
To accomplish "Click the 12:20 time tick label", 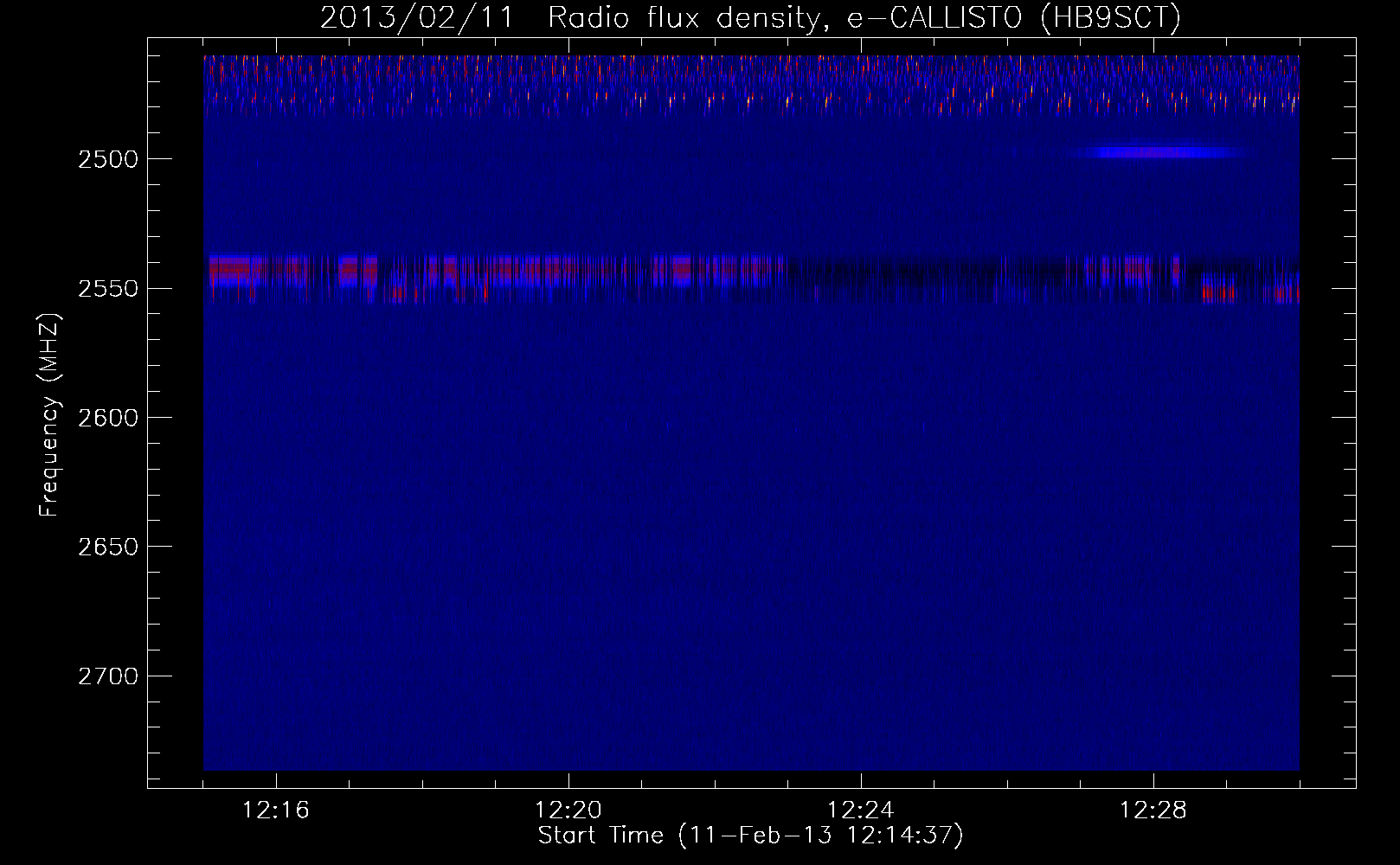I will click(568, 811).
